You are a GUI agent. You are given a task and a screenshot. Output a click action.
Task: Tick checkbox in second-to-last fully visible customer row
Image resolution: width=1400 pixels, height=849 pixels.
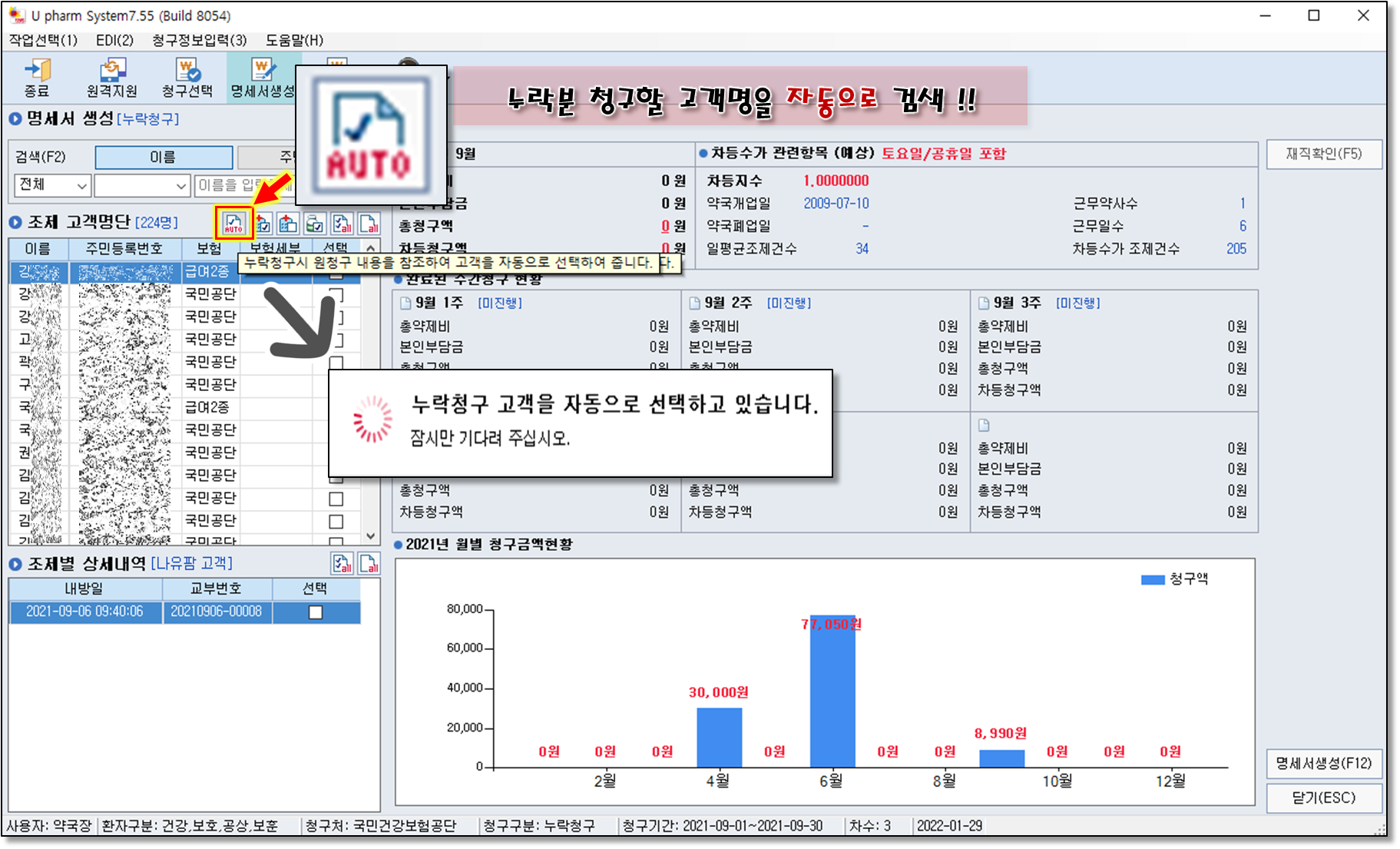pyautogui.click(x=336, y=499)
